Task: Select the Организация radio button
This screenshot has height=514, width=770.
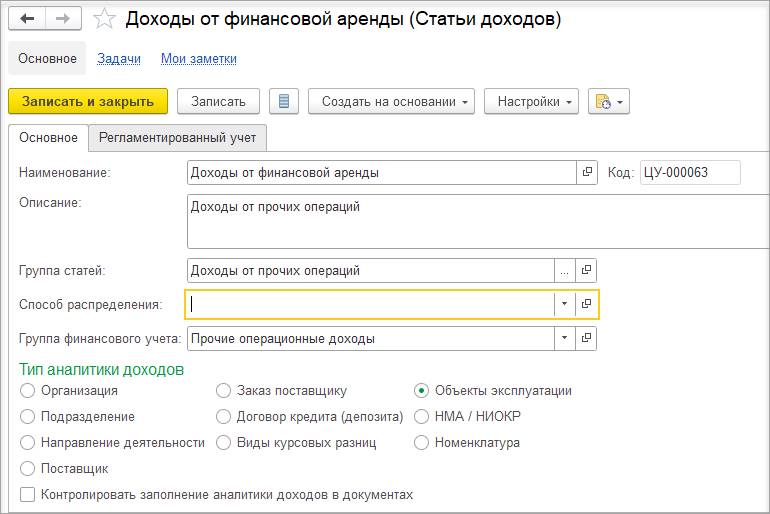Action: (28, 391)
